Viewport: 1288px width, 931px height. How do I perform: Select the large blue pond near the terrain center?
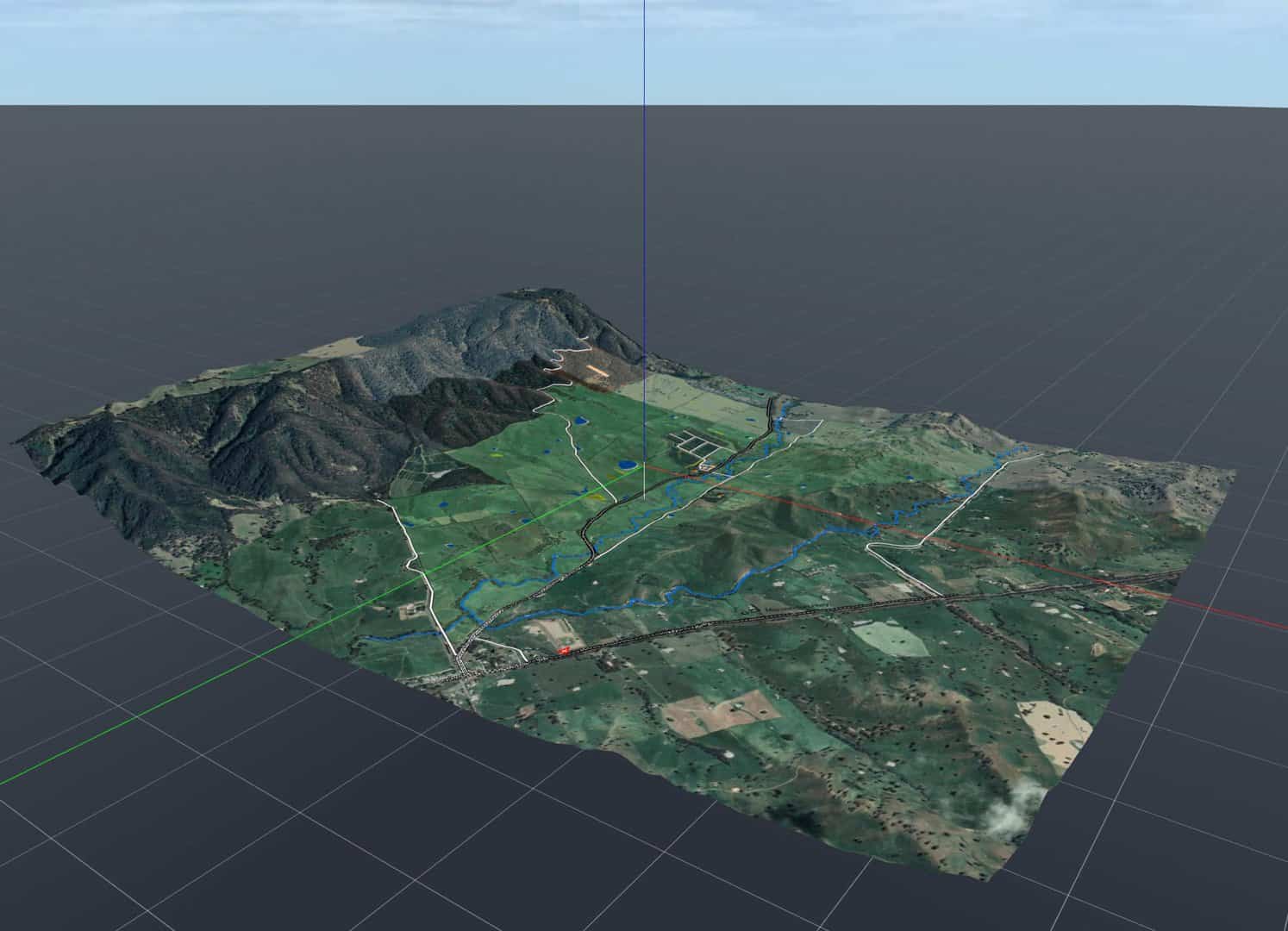[628, 465]
